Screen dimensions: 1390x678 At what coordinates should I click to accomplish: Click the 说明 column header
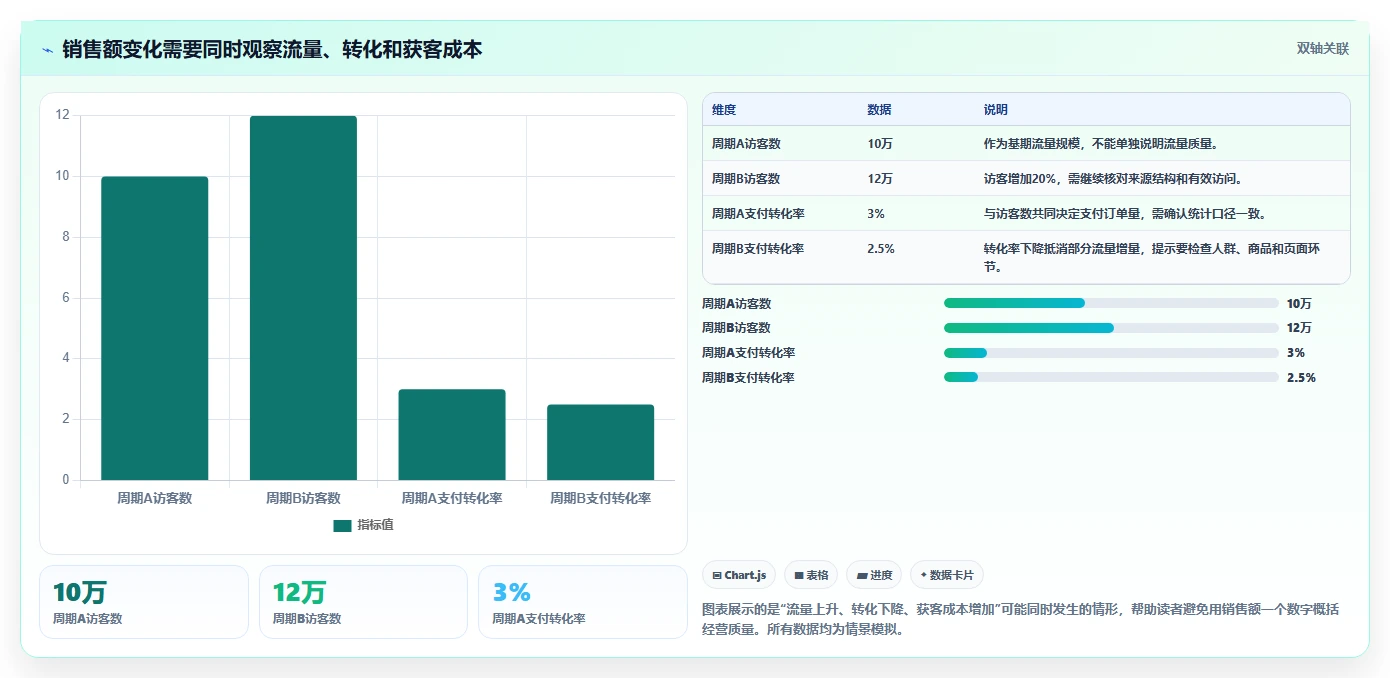click(996, 110)
